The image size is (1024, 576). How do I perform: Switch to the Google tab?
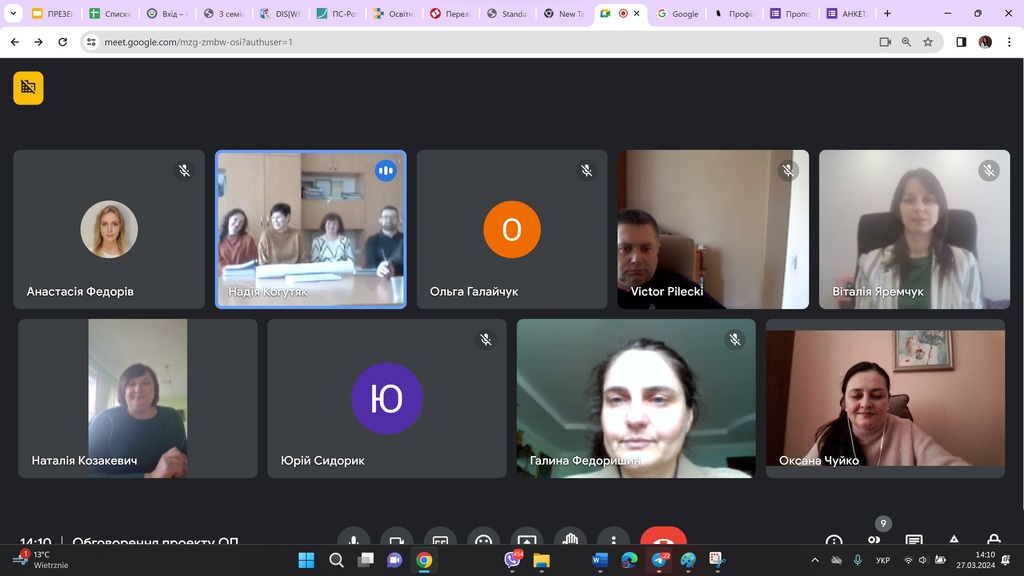tap(678, 14)
